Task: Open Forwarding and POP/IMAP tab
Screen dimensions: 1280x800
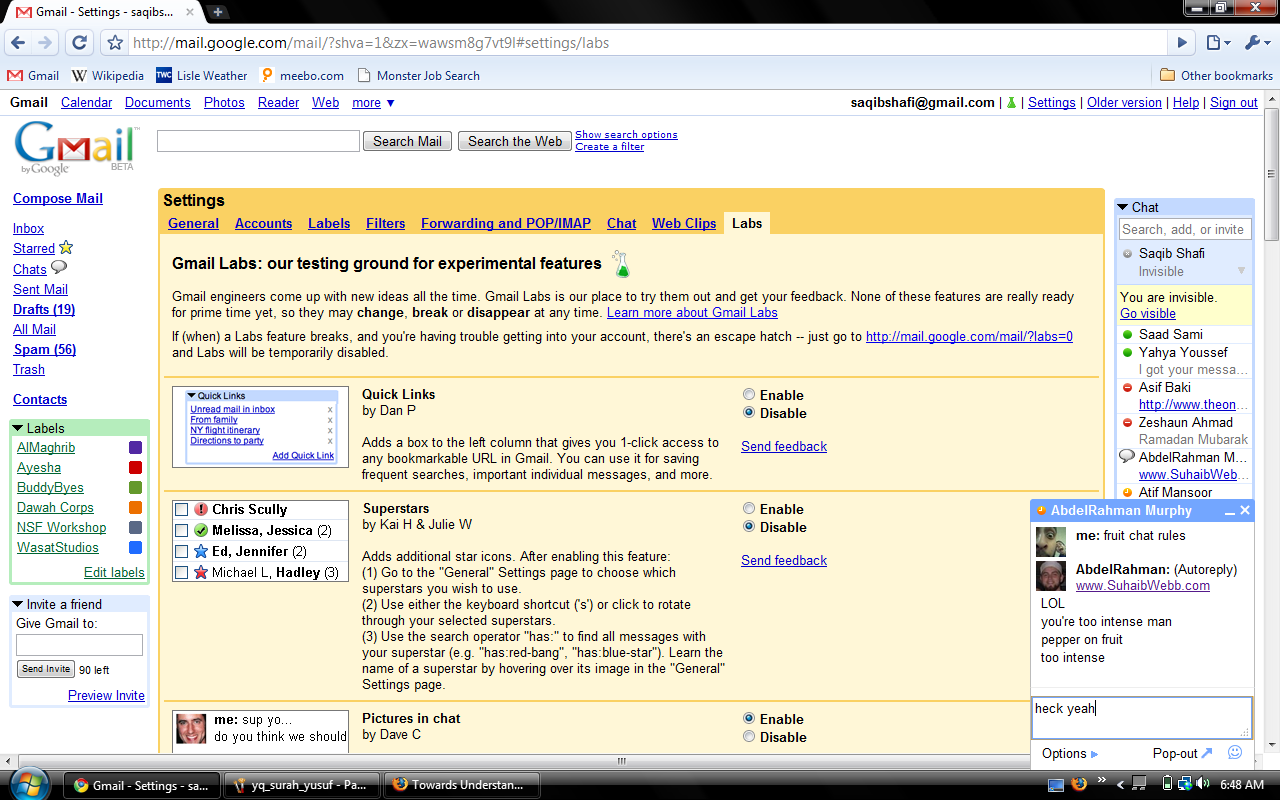Action: coord(506,223)
